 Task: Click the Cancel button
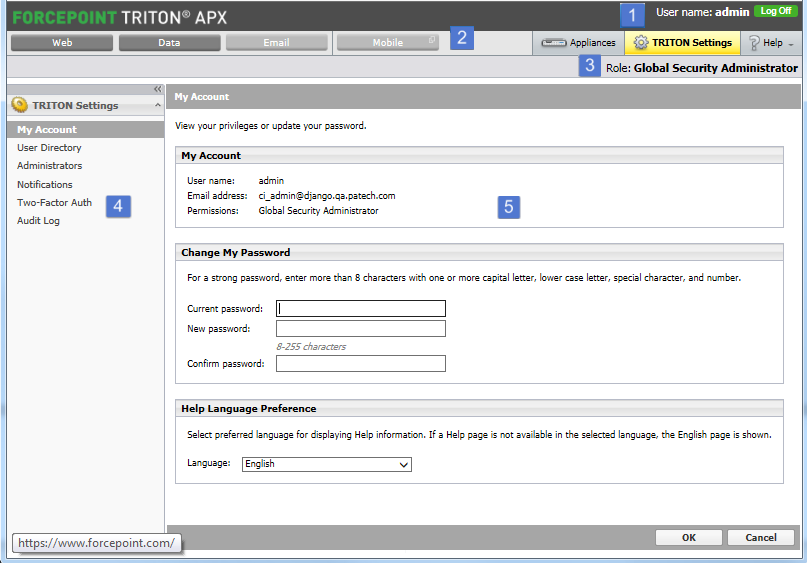click(761, 537)
